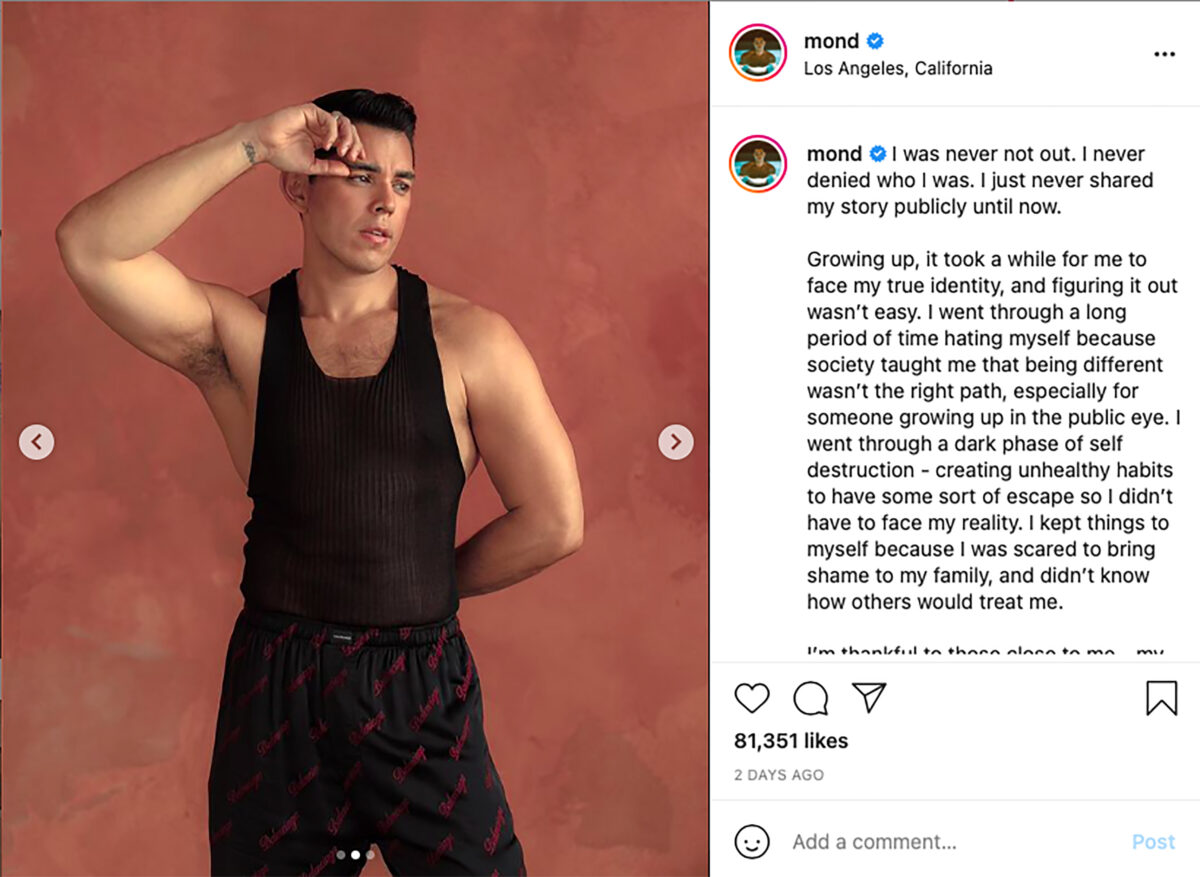Go to the next photo with the right arrow
Image resolution: width=1200 pixels, height=877 pixels.
pyautogui.click(x=676, y=441)
